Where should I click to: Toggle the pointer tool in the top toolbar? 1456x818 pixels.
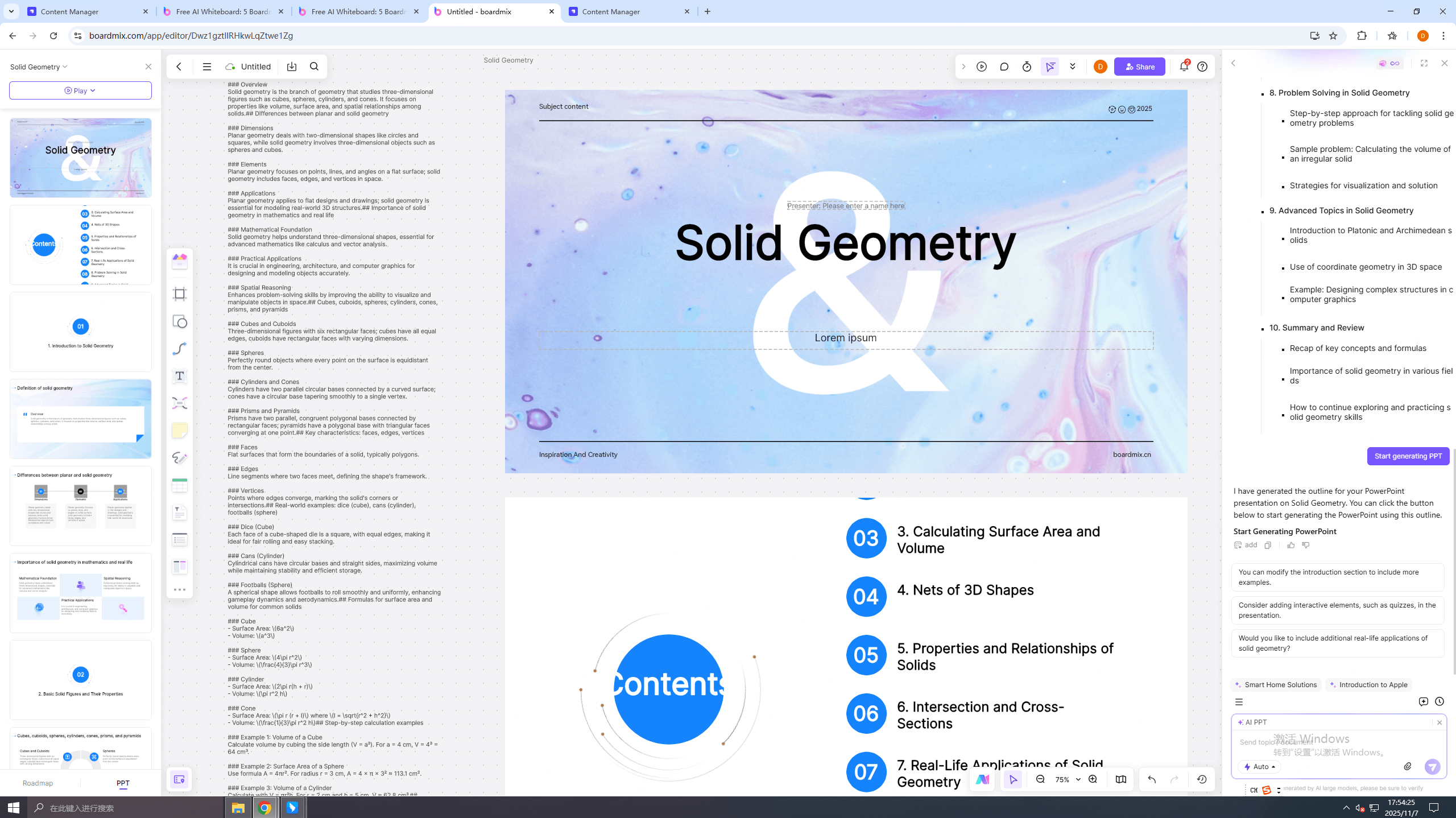click(x=1050, y=67)
